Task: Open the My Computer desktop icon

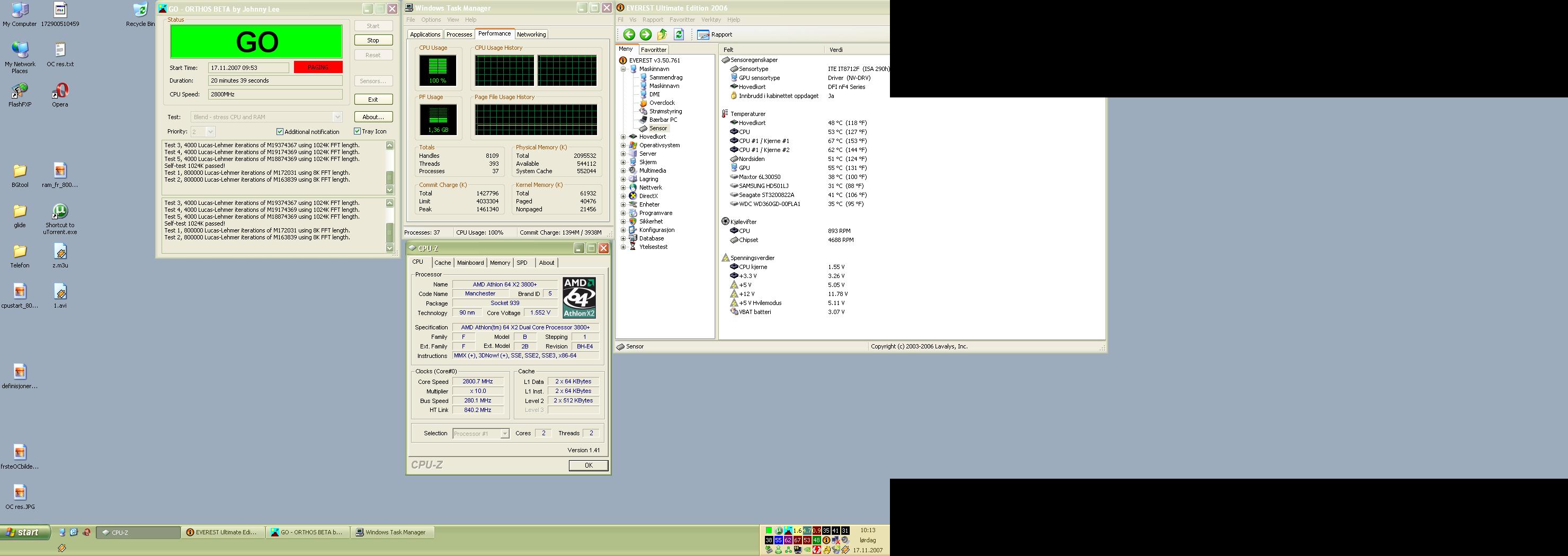Action: tap(20, 15)
